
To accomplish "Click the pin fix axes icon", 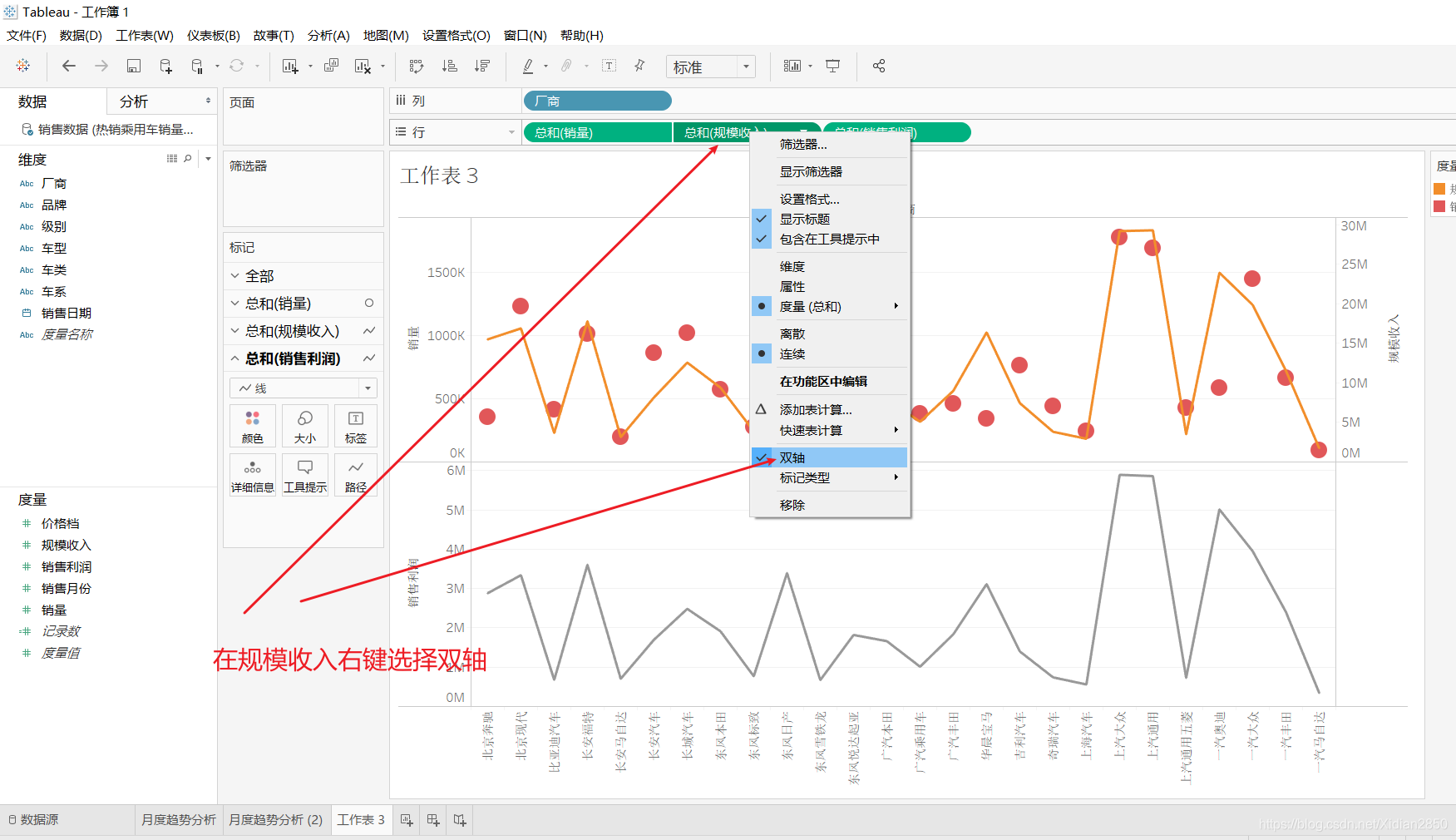I will tap(639, 66).
